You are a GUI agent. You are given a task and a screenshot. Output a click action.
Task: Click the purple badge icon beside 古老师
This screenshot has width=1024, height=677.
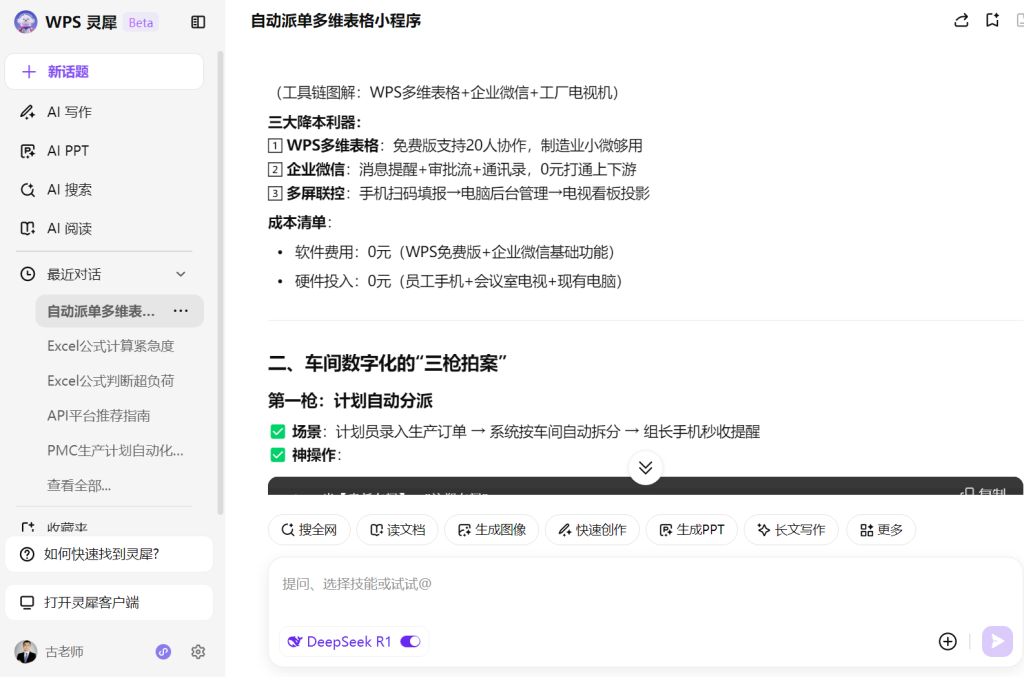pos(163,652)
